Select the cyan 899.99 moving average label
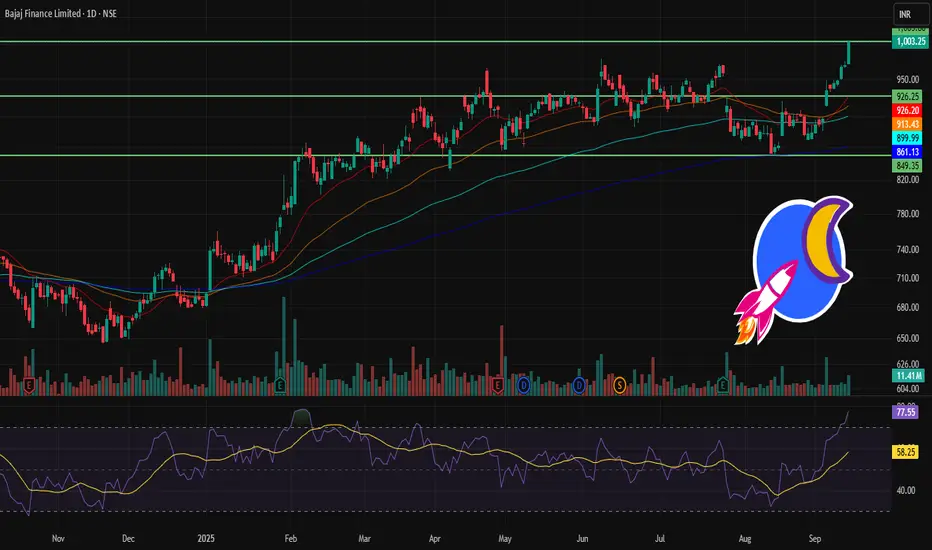 pos(907,137)
